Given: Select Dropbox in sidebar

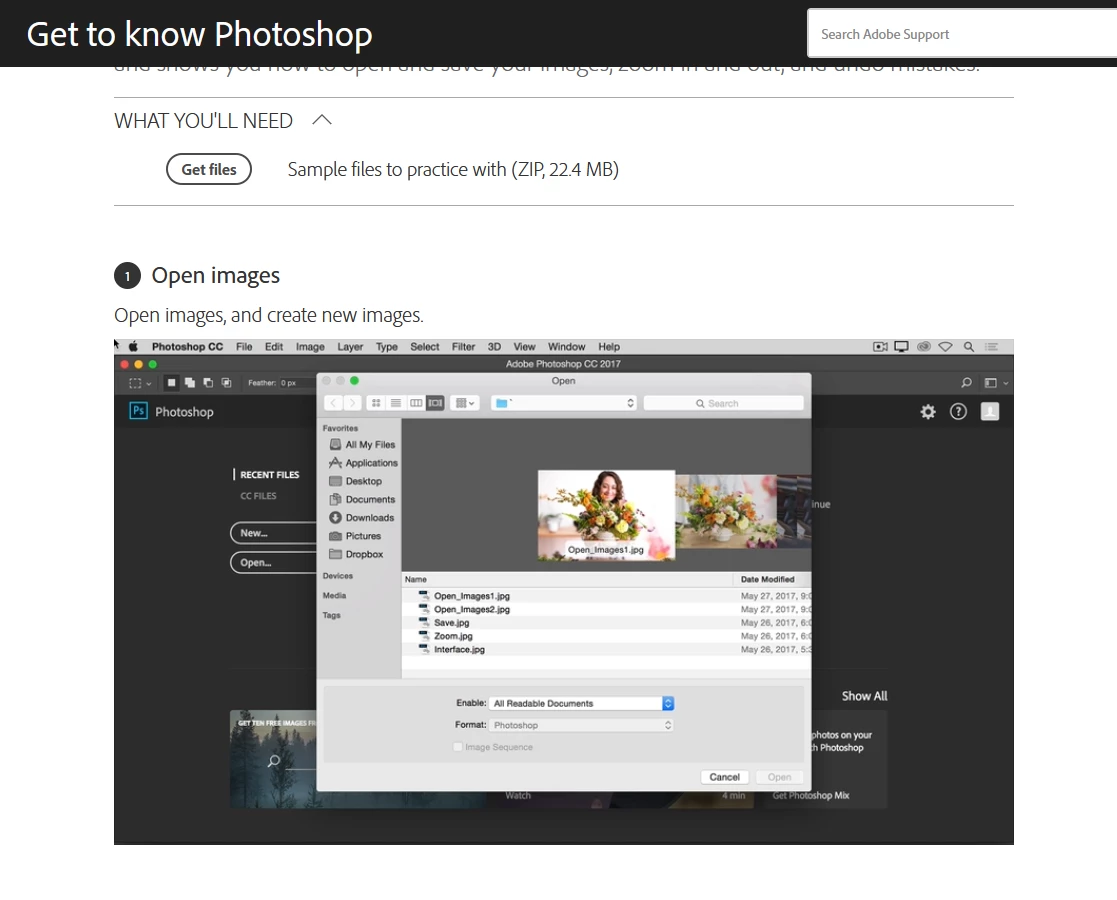Looking at the screenshot, I should [356, 554].
